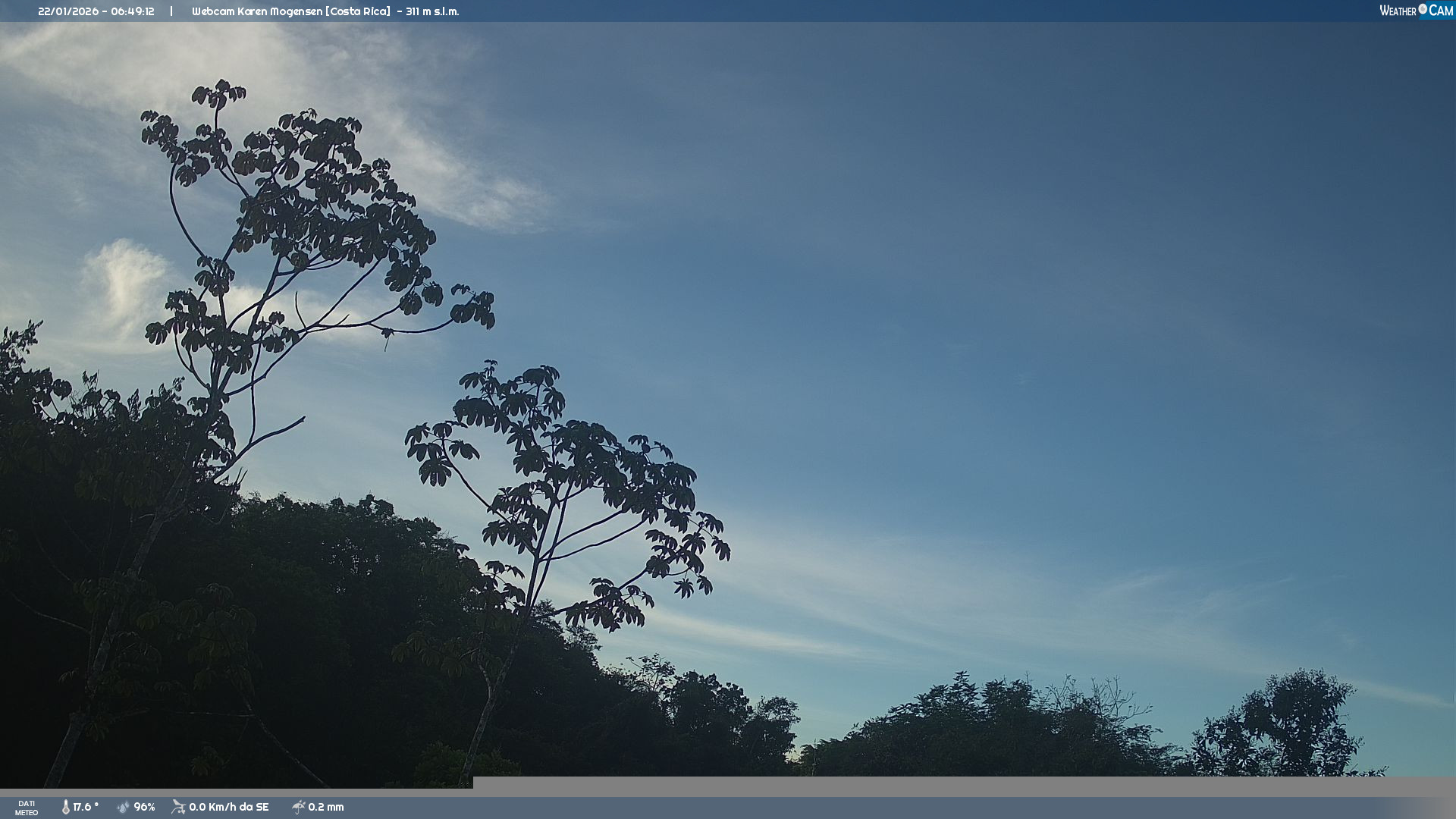Click the vertical separator after the timestamp
The width and height of the screenshot is (1456, 819).
171,11
